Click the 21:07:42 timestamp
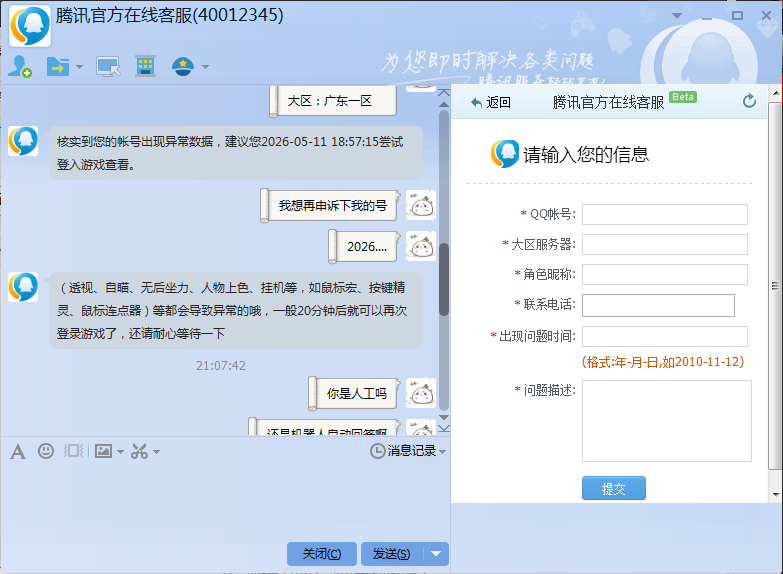The height and width of the screenshot is (574, 783). click(x=221, y=366)
